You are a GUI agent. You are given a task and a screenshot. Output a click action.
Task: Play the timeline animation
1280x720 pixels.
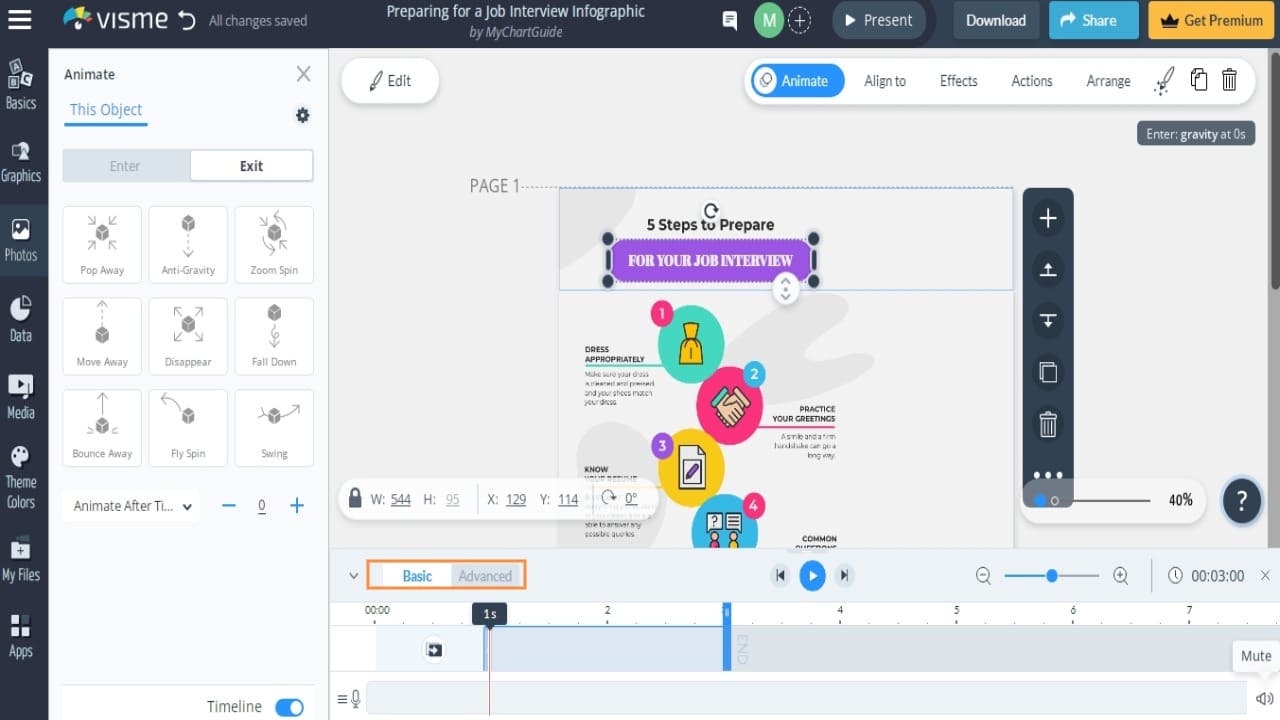812,575
